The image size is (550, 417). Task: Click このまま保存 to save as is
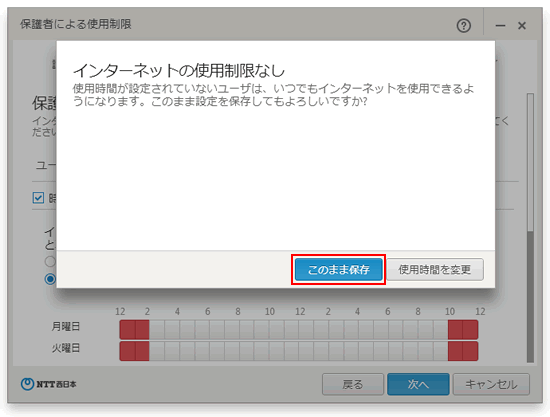pos(338,269)
